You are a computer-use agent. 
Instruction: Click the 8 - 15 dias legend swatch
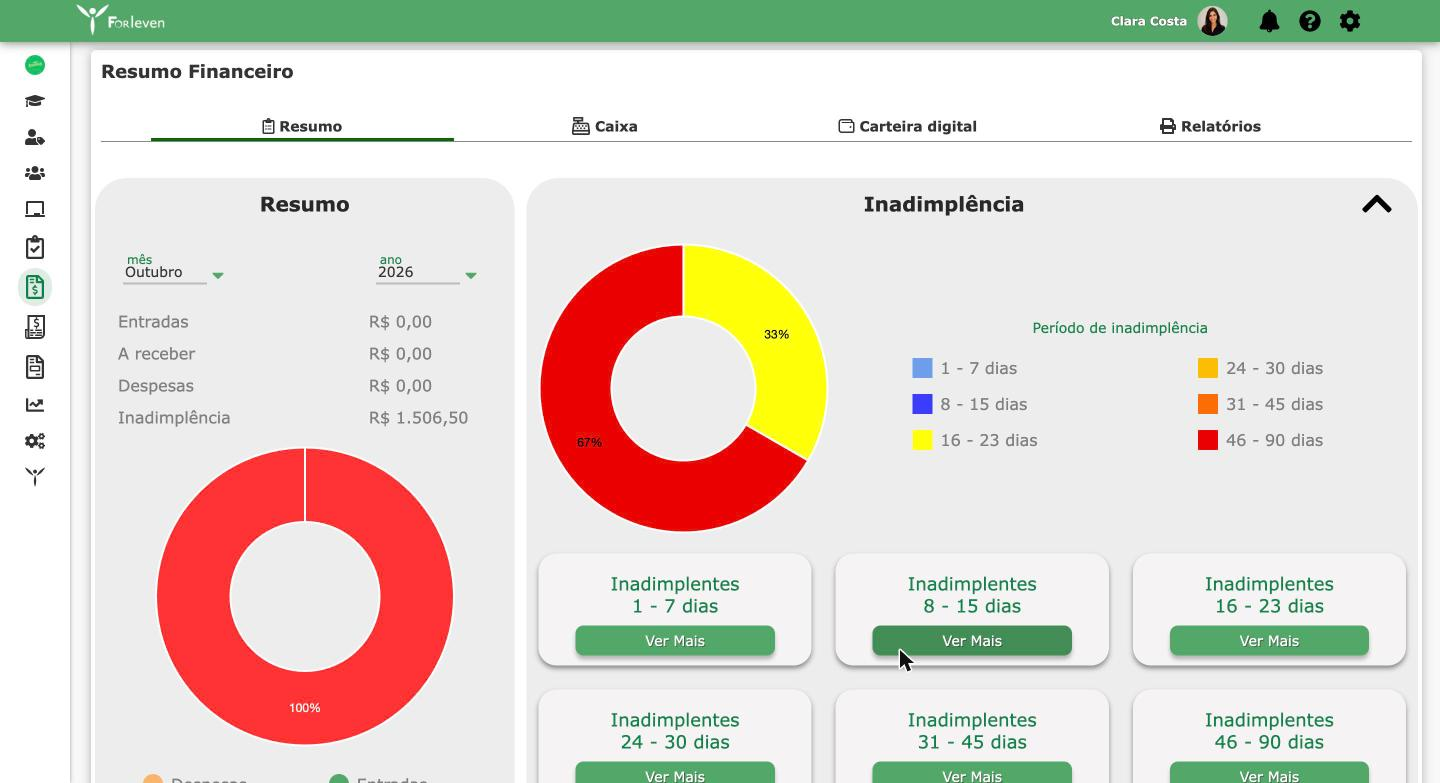click(922, 404)
